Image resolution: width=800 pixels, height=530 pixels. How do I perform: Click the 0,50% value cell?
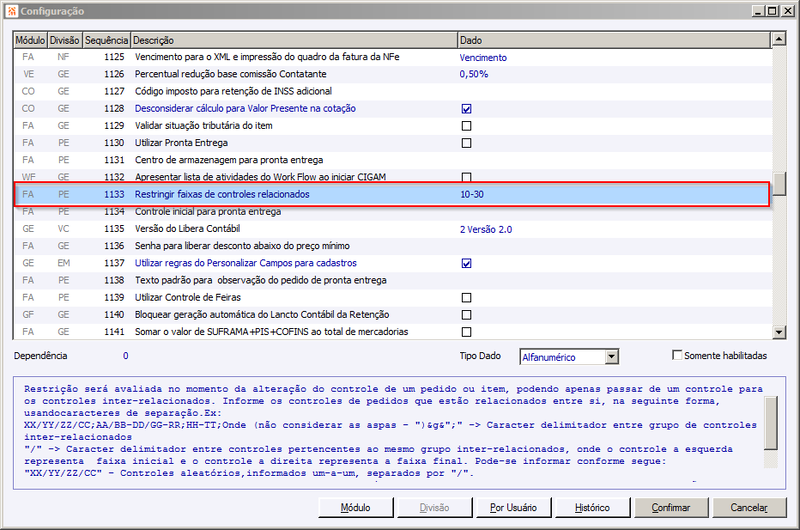[473, 74]
